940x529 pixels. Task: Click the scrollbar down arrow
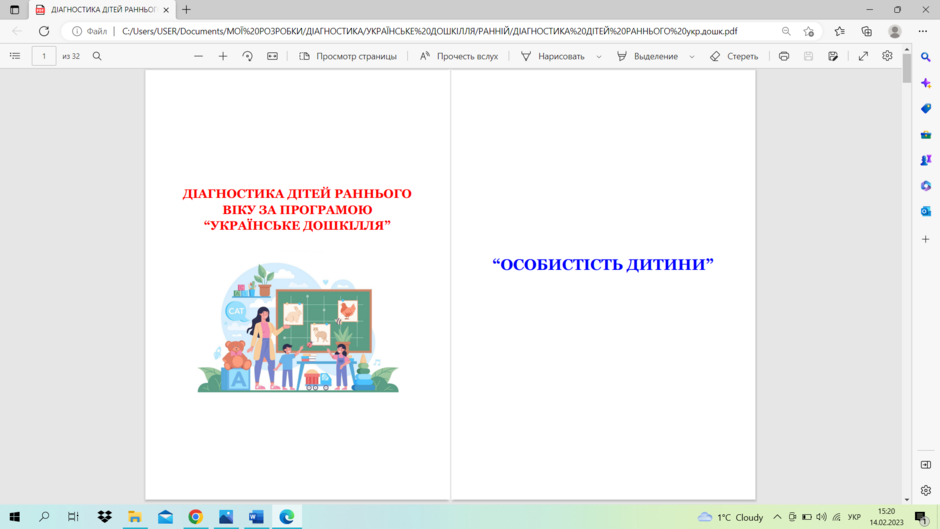[906, 500]
